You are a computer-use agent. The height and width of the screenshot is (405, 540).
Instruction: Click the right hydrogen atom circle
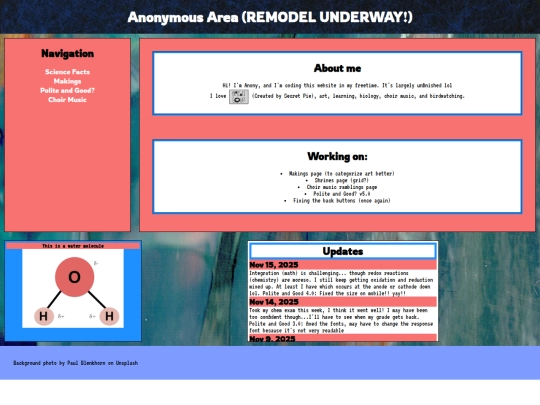pyautogui.click(x=109, y=316)
